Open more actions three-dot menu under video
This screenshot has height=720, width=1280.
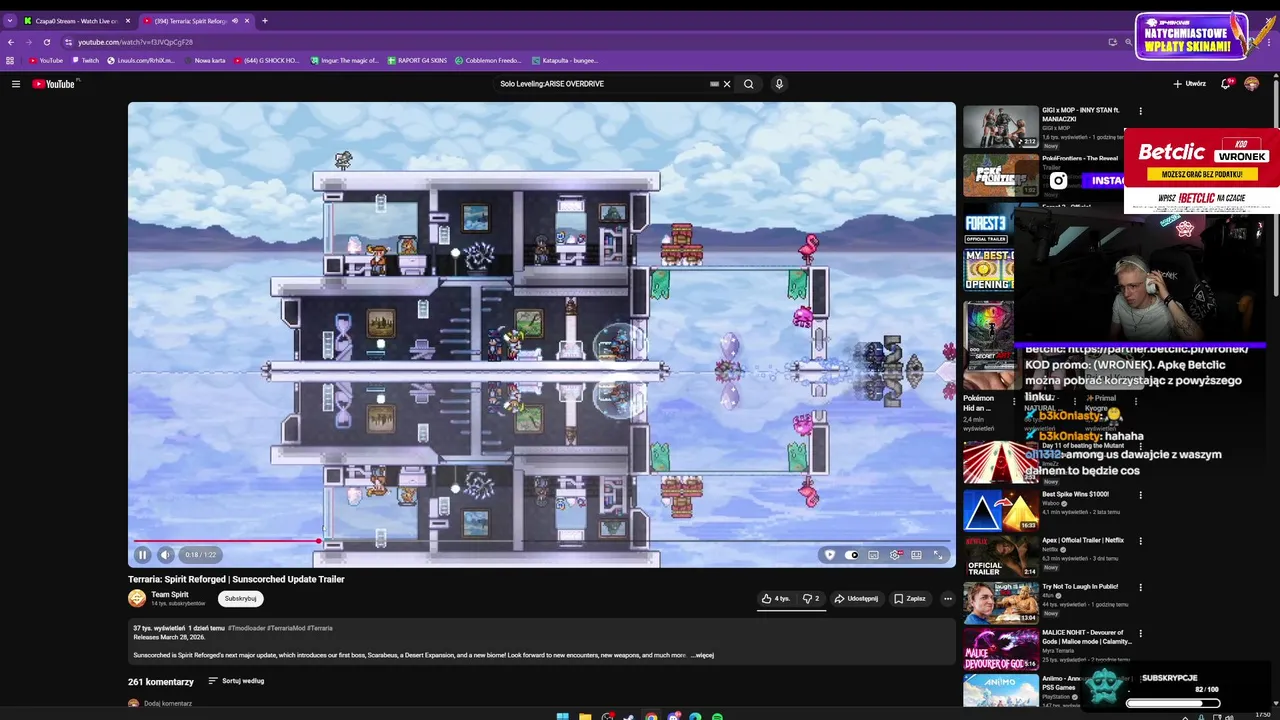[948, 598]
